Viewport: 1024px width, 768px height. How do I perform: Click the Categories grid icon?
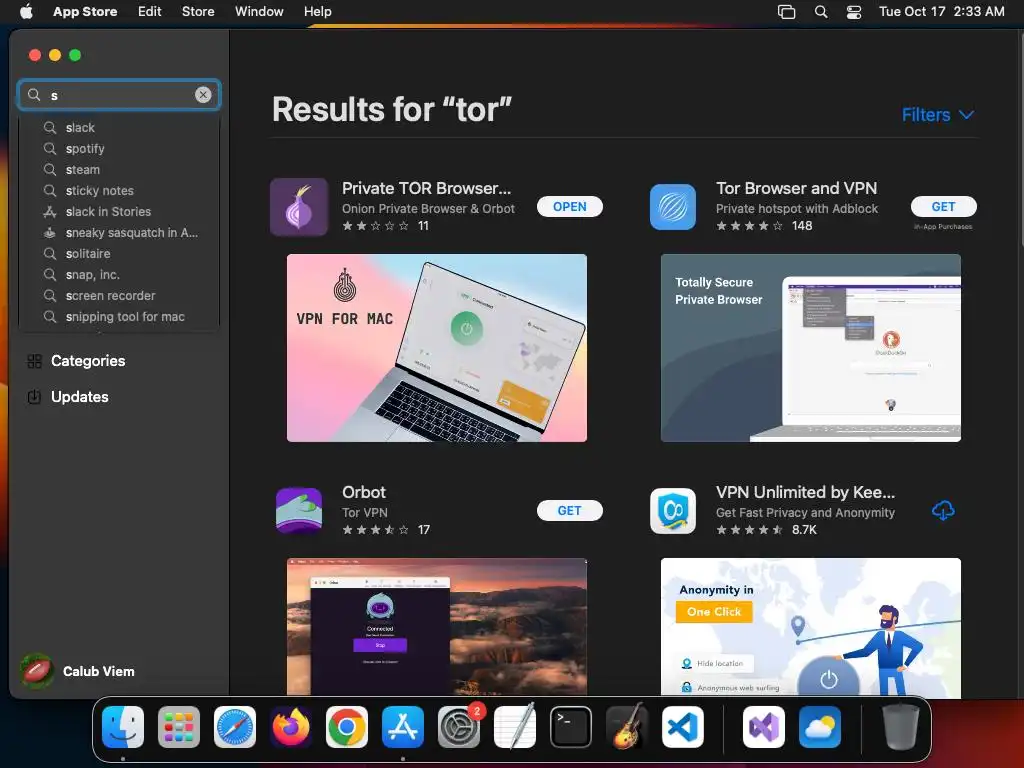[35, 361]
